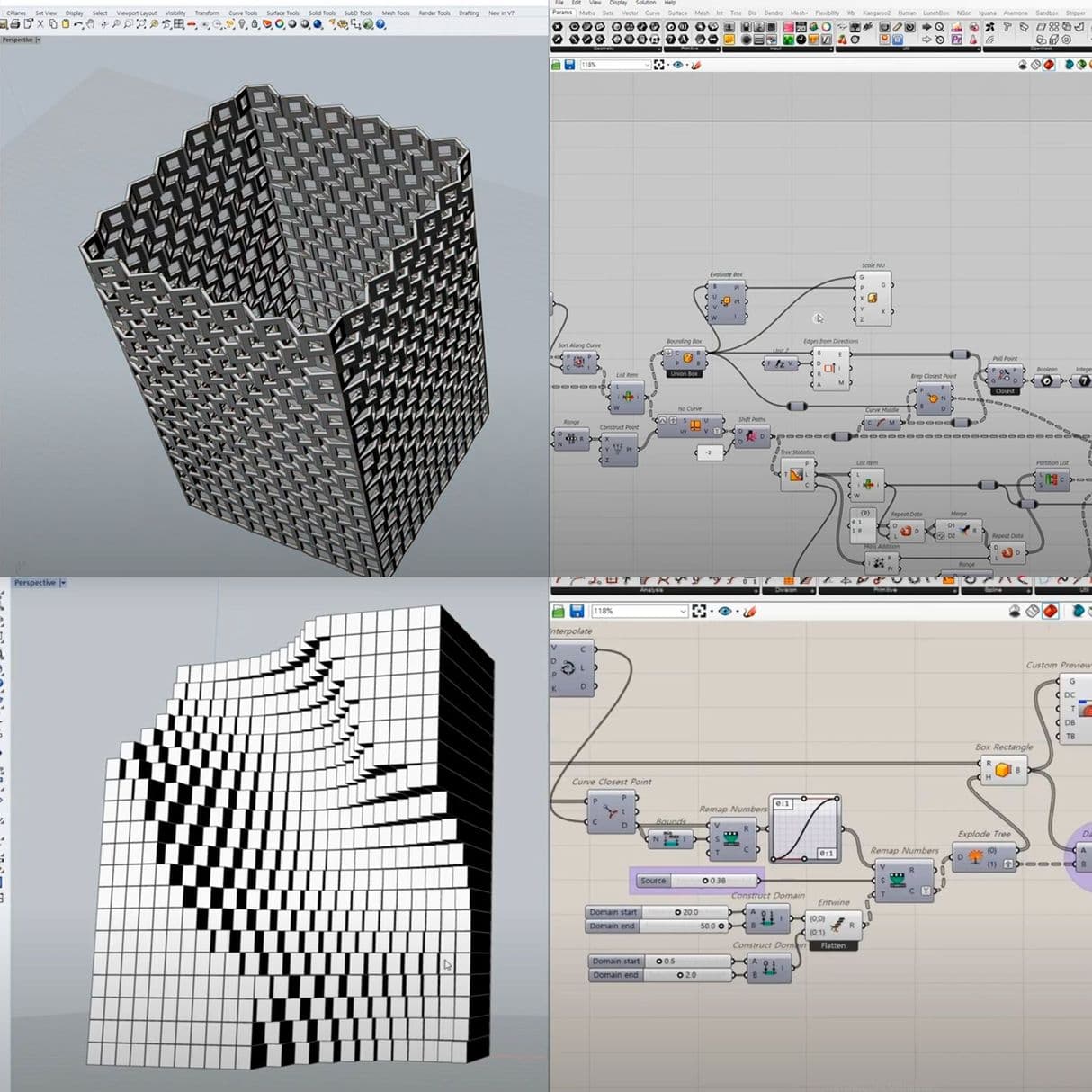Click the Union Box label under Bounding Box
Viewport: 1092px width, 1092px height.
[x=685, y=373]
